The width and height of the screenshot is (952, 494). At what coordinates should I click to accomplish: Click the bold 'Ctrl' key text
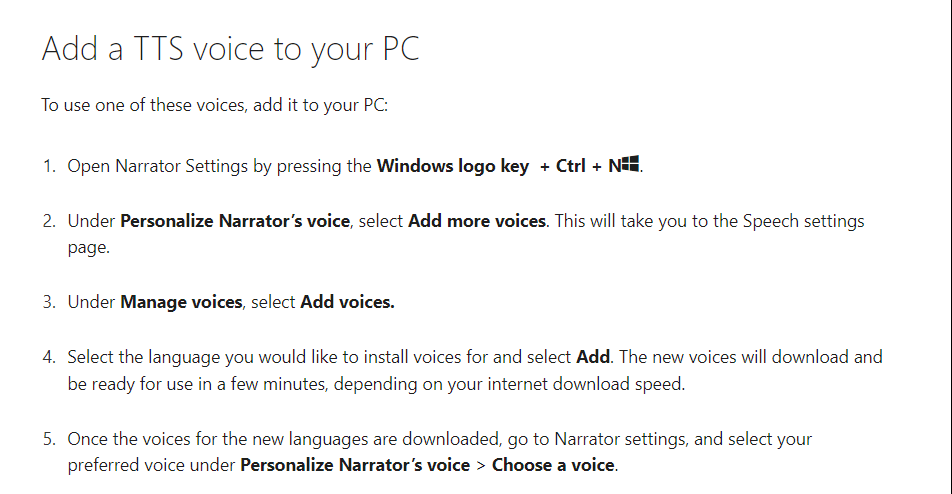571,166
